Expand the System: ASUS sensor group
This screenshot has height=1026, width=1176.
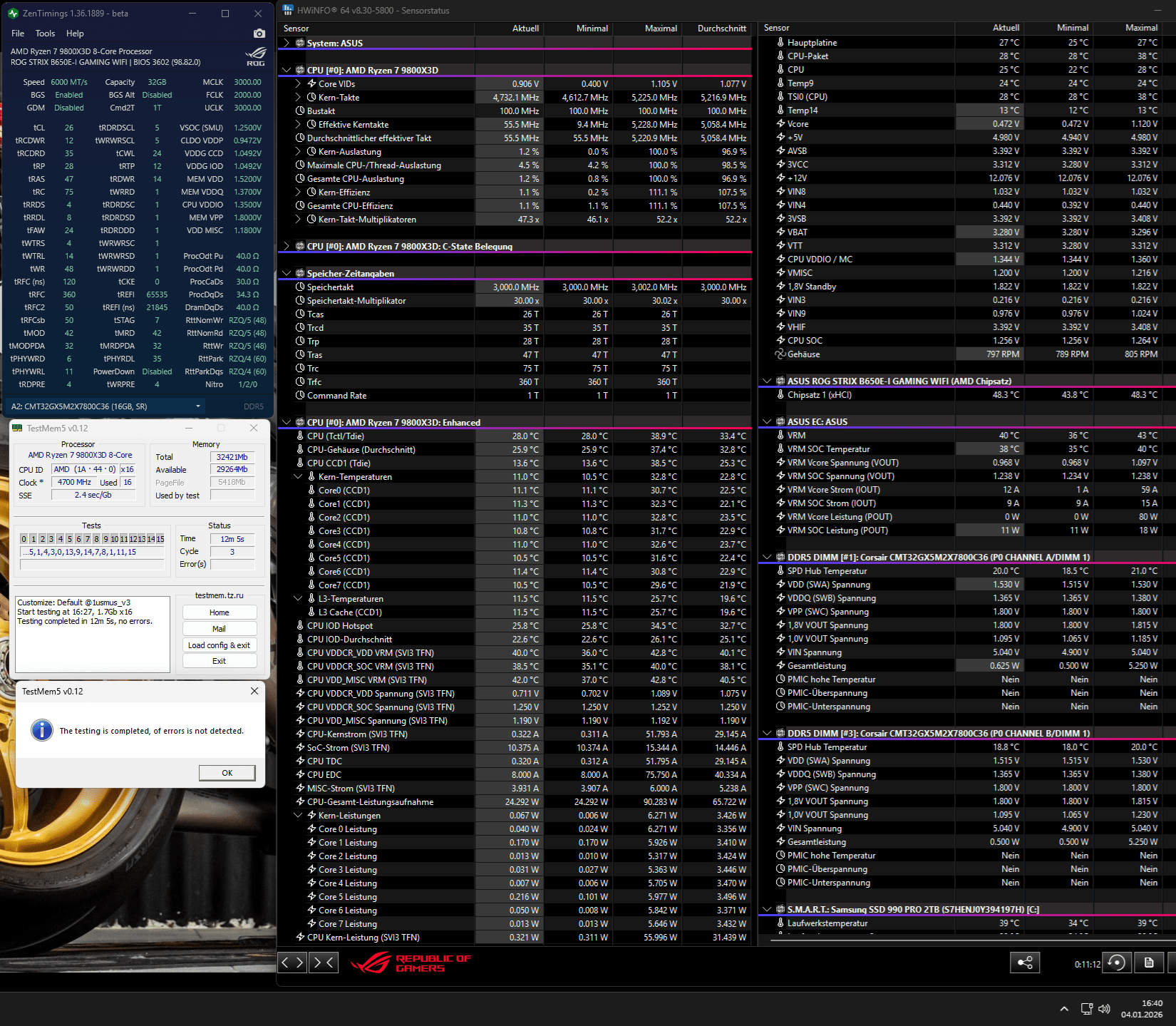[287, 43]
